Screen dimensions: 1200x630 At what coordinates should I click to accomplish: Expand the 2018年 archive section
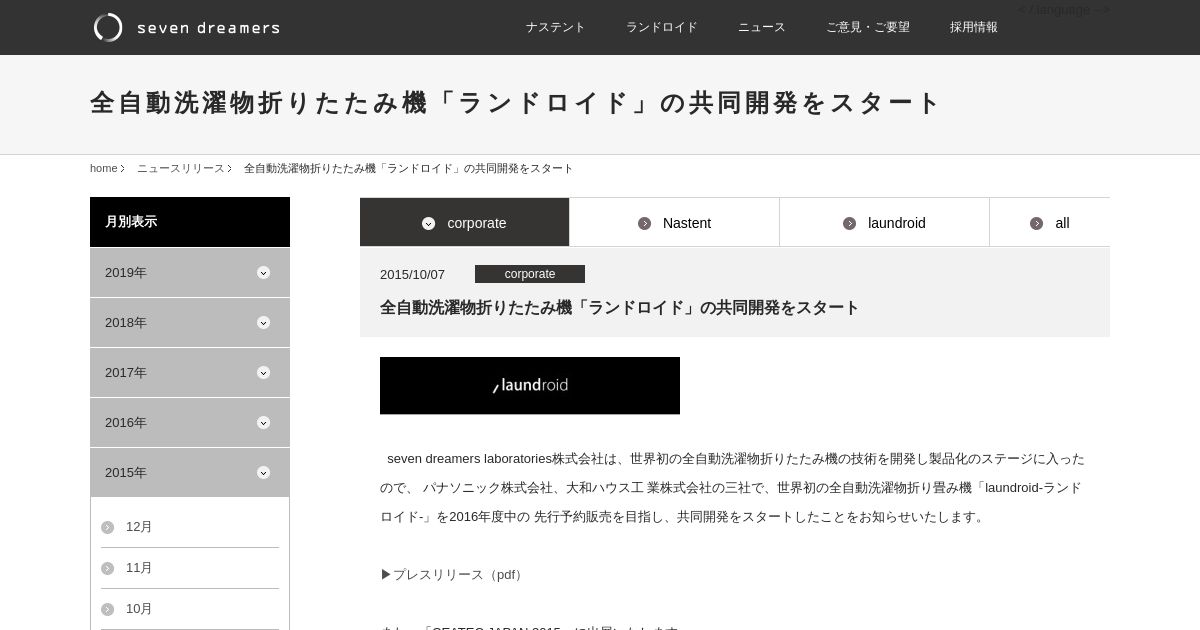pos(190,322)
